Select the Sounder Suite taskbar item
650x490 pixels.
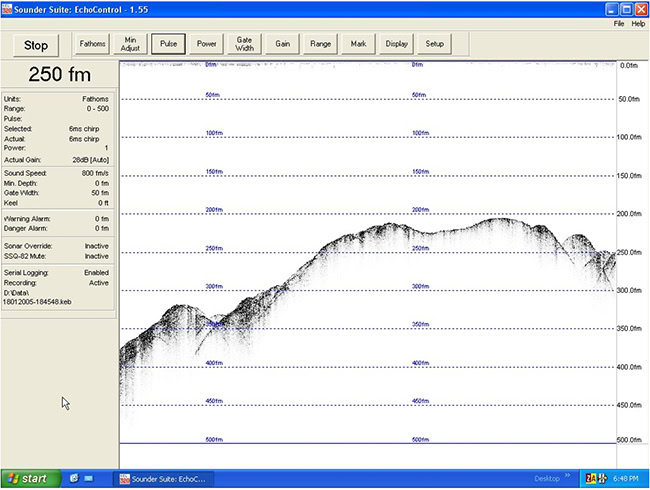[163, 479]
